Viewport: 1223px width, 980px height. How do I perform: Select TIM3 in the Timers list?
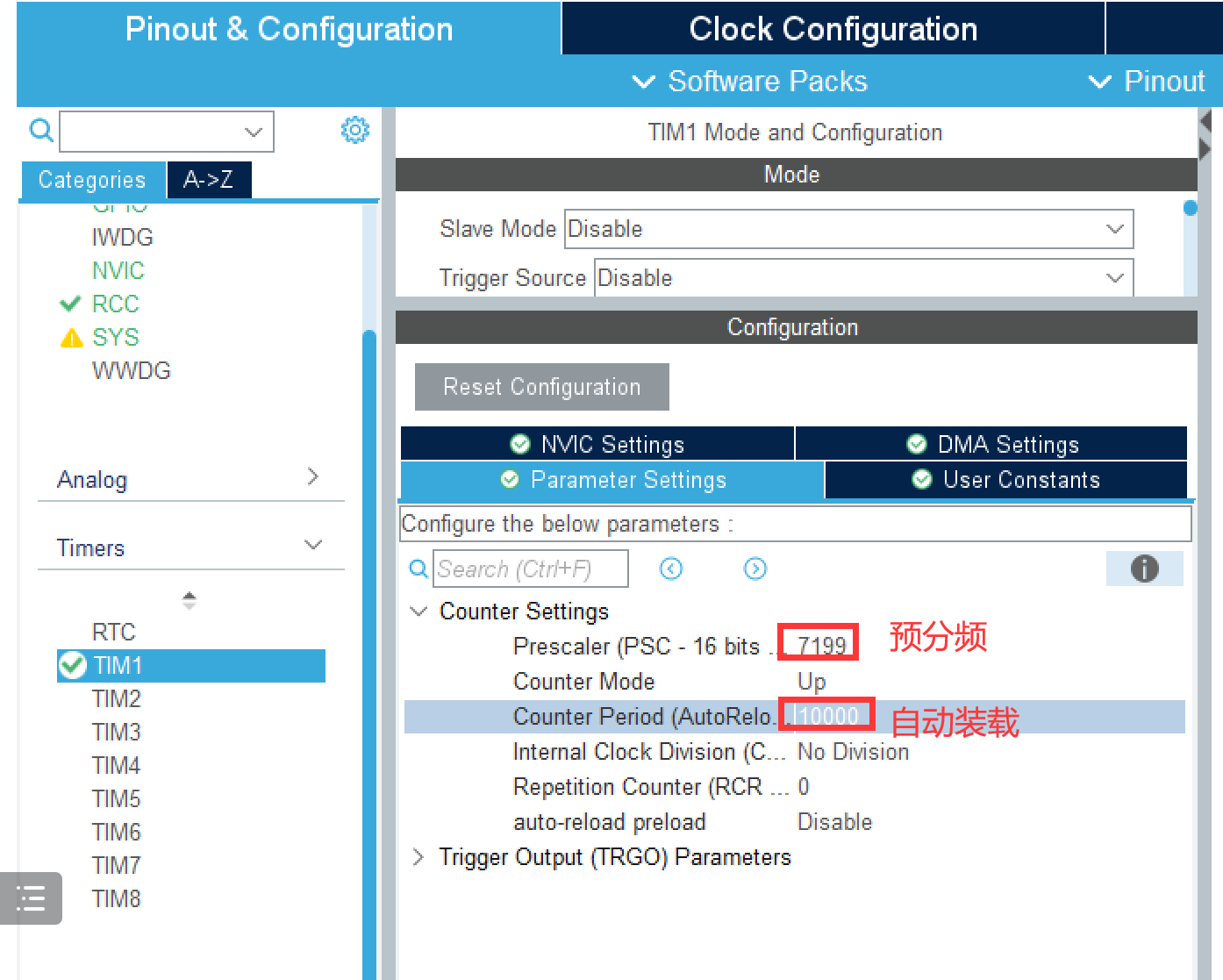click(x=117, y=733)
